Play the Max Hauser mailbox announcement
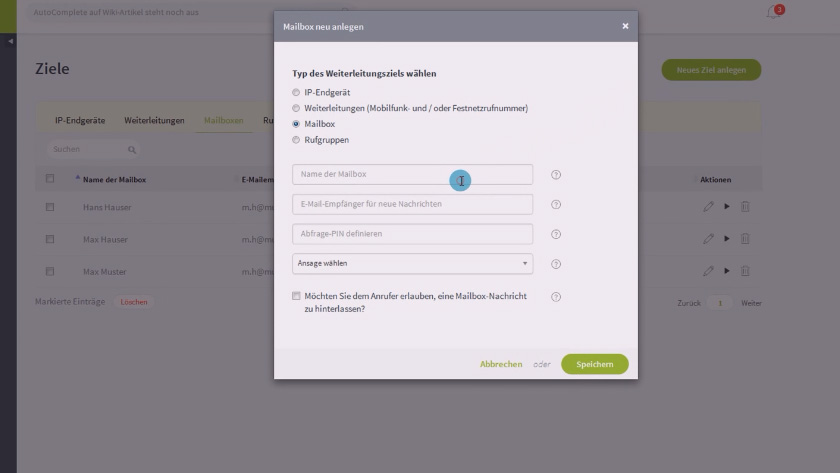The width and height of the screenshot is (840, 473). [x=727, y=238]
